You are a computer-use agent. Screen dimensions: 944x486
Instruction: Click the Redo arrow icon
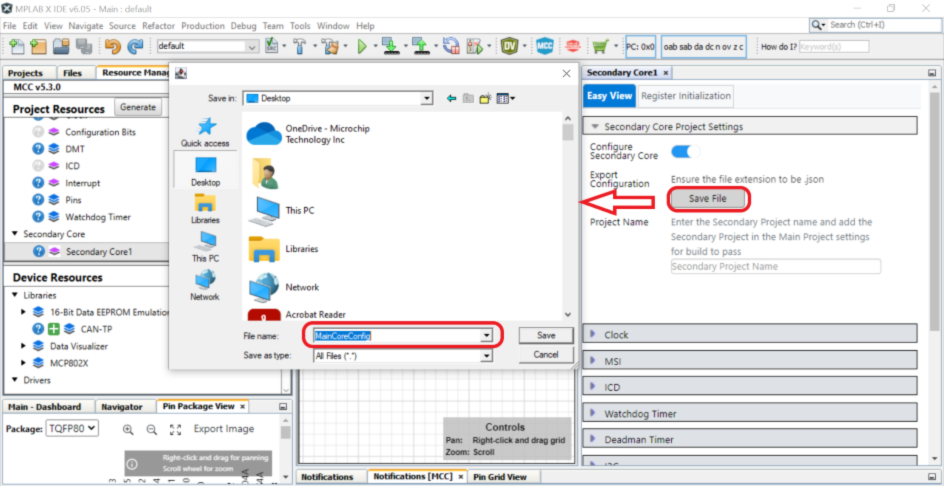click(136, 46)
